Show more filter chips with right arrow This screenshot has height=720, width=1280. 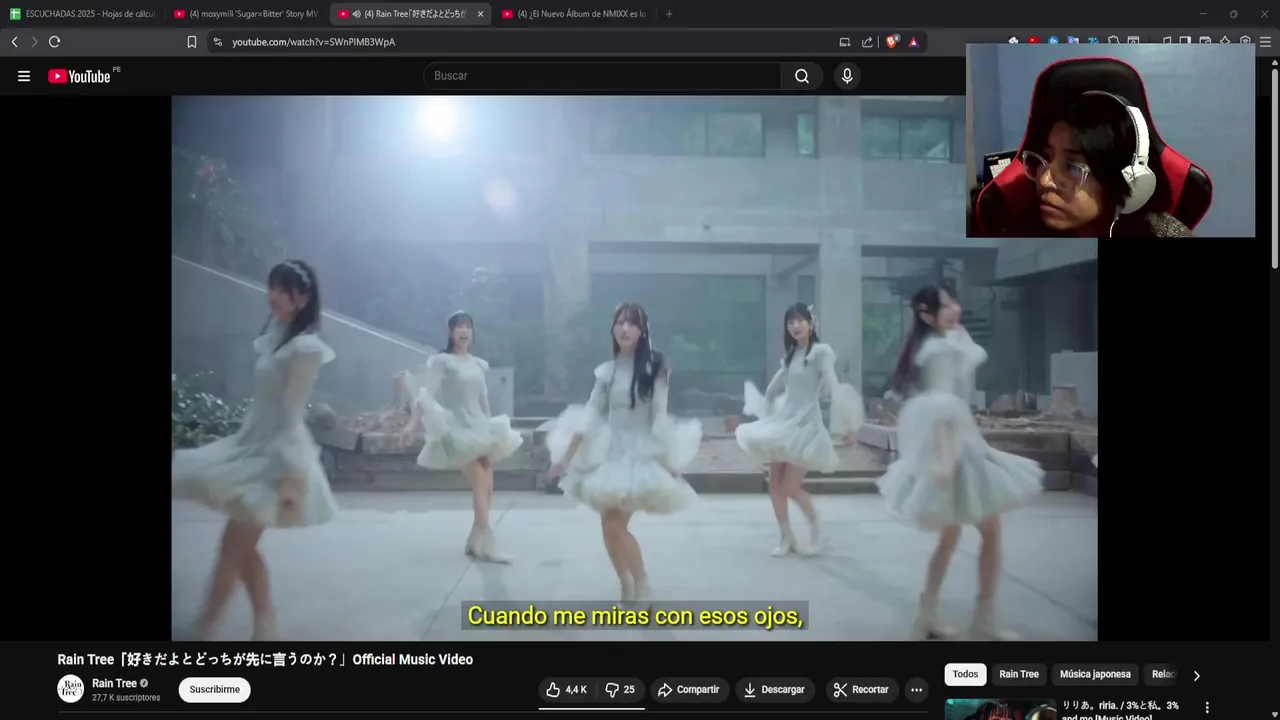[1196, 676]
